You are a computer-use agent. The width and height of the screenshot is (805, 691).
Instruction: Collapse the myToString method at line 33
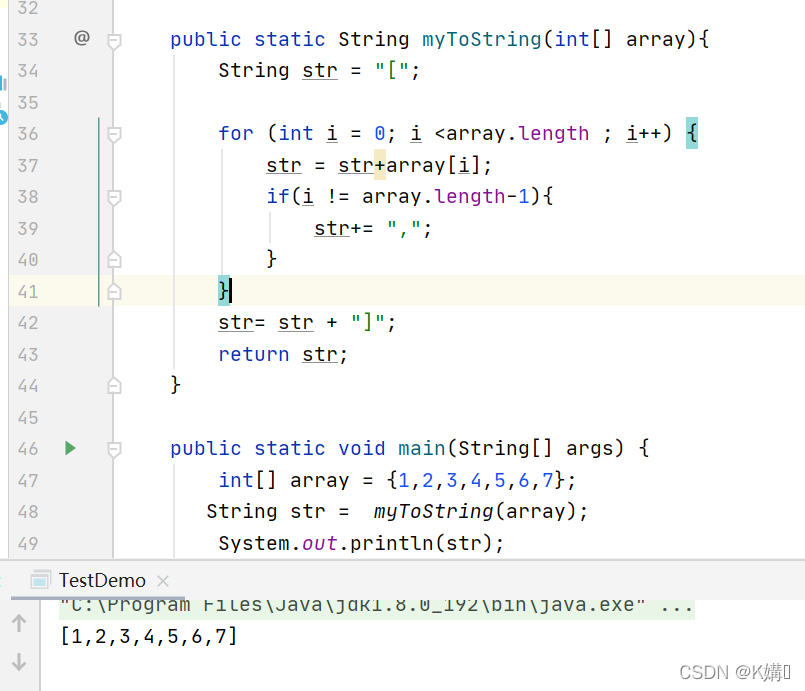coord(114,40)
